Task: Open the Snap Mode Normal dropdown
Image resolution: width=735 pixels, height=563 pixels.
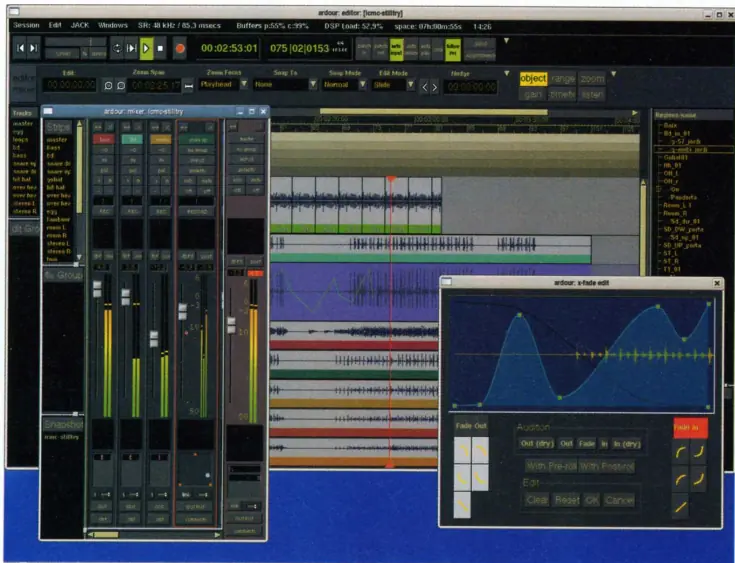Action: [x=345, y=85]
